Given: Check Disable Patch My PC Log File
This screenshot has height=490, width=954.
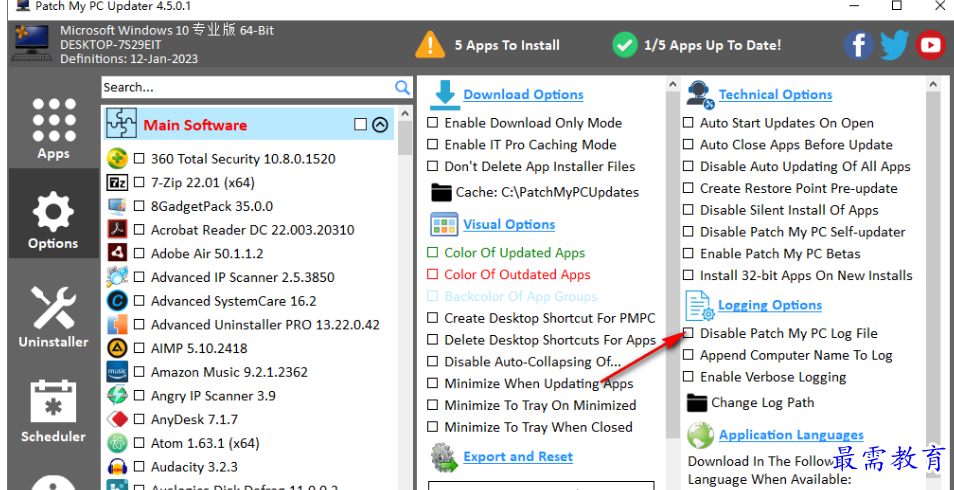Looking at the screenshot, I should (x=688, y=333).
